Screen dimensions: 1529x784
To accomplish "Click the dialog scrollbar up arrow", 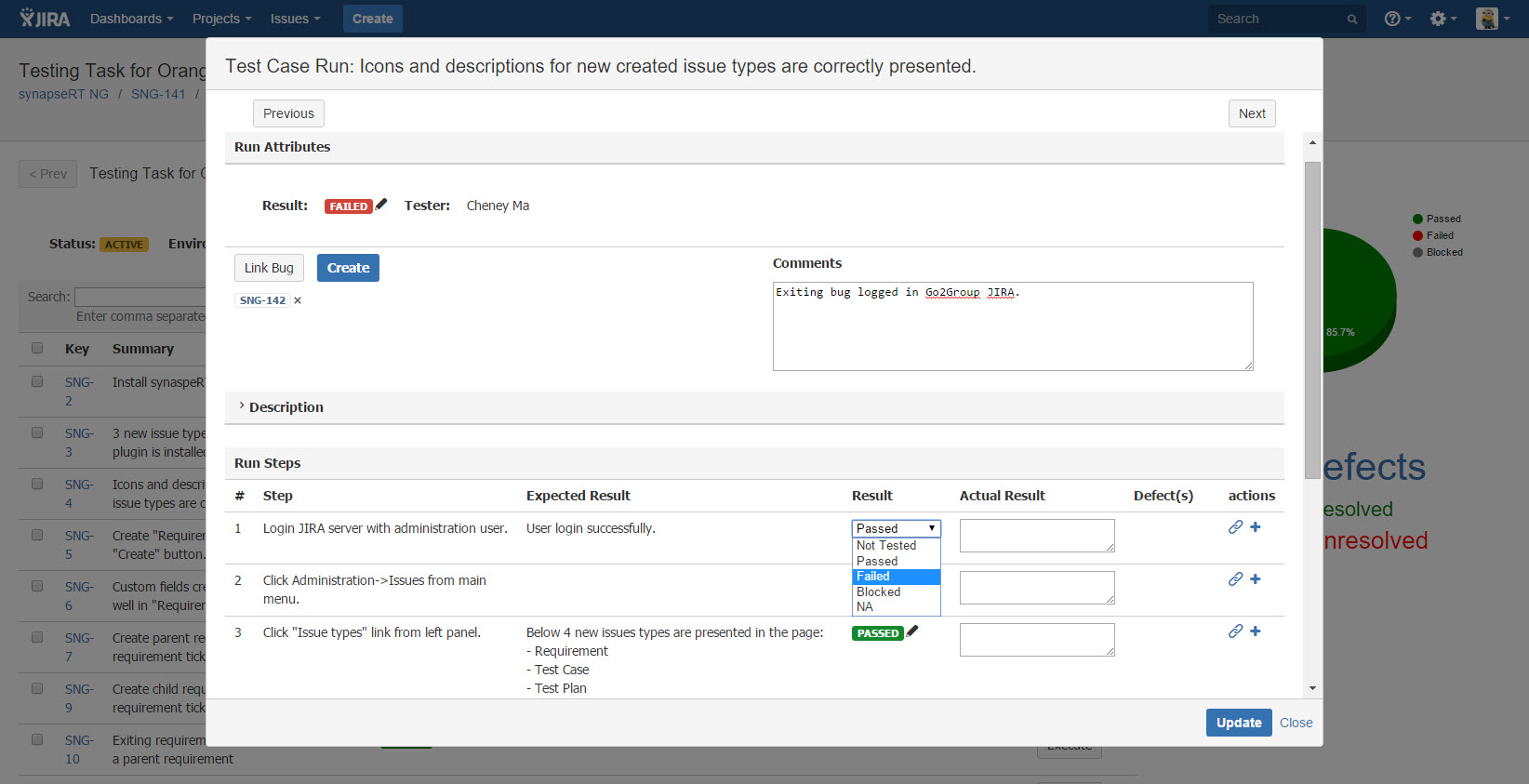I will 1312,142.
